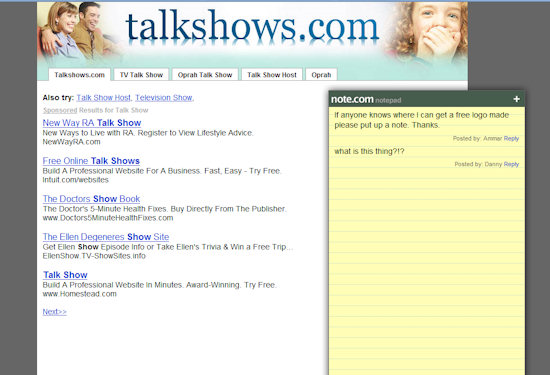
Task: Open the Sponsored link label
Action: 60,110
